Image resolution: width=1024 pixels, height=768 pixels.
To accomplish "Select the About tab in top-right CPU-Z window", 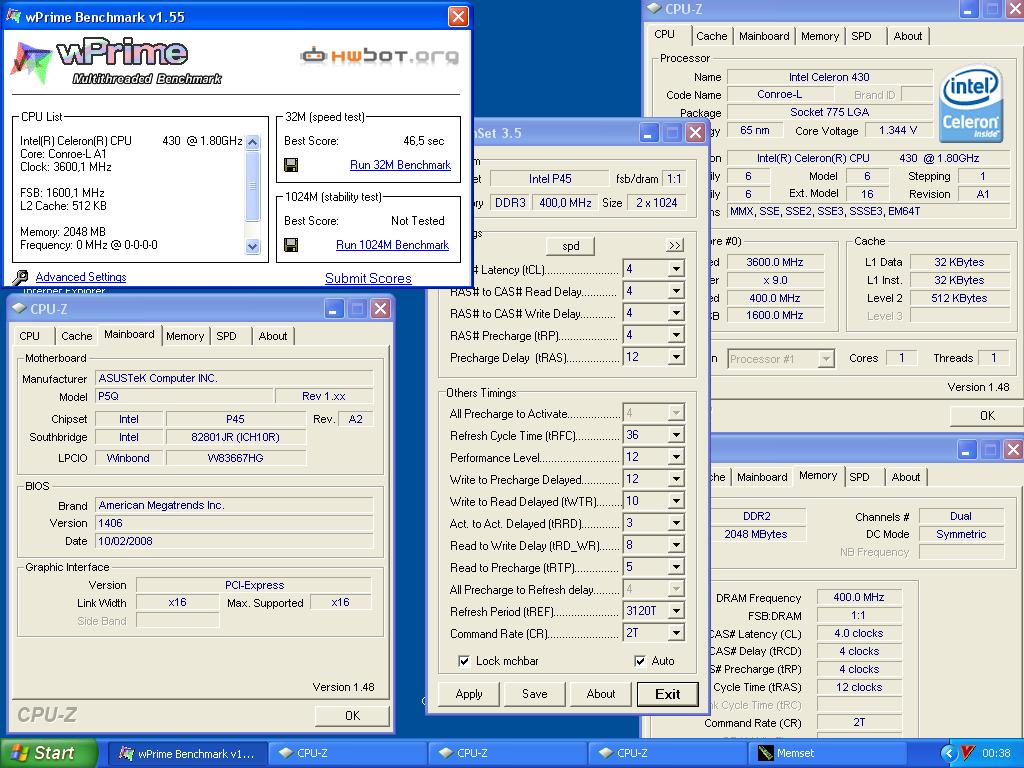I will (908, 37).
